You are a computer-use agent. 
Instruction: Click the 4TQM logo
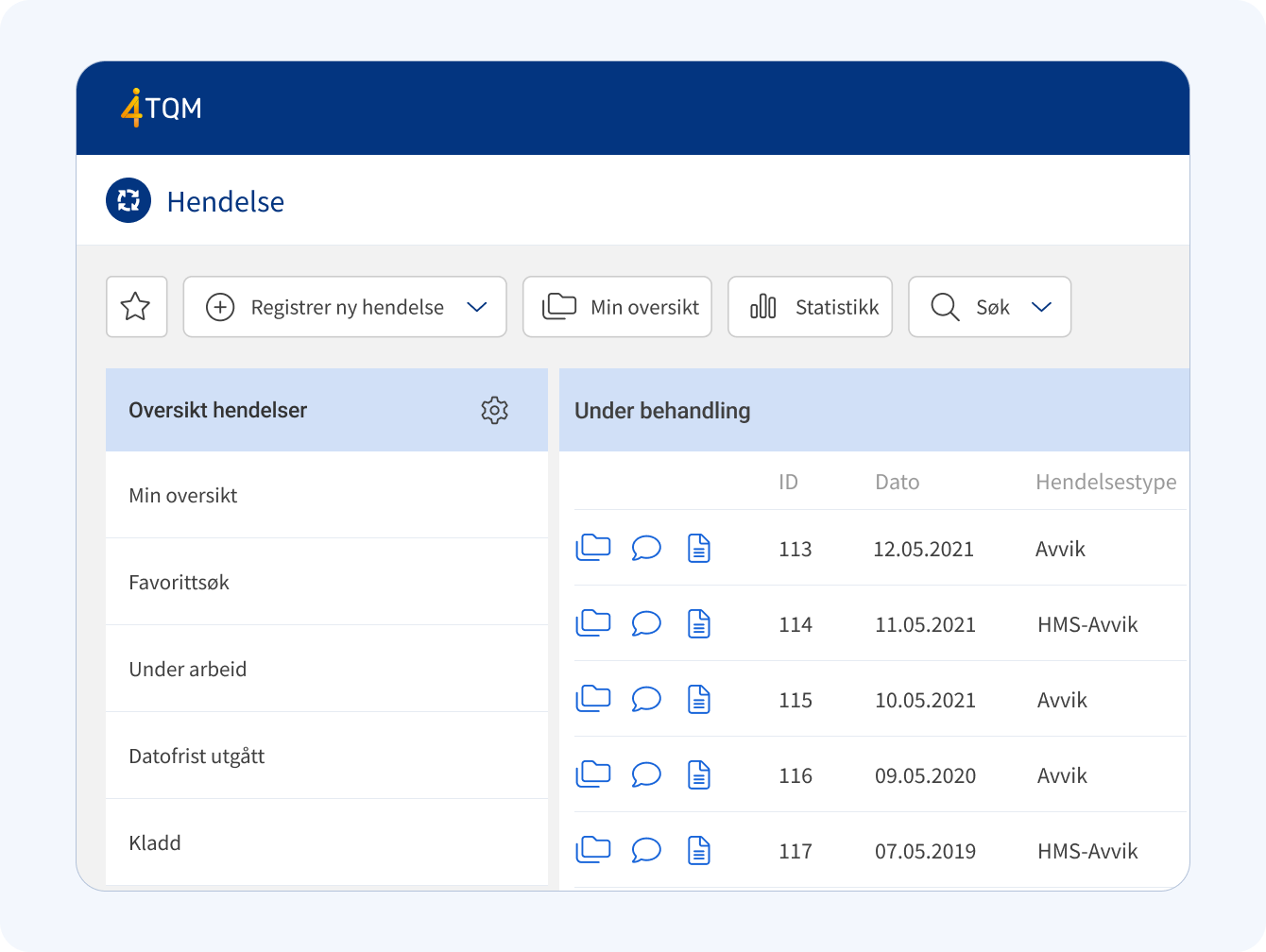pyautogui.click(x=161, y=108)
